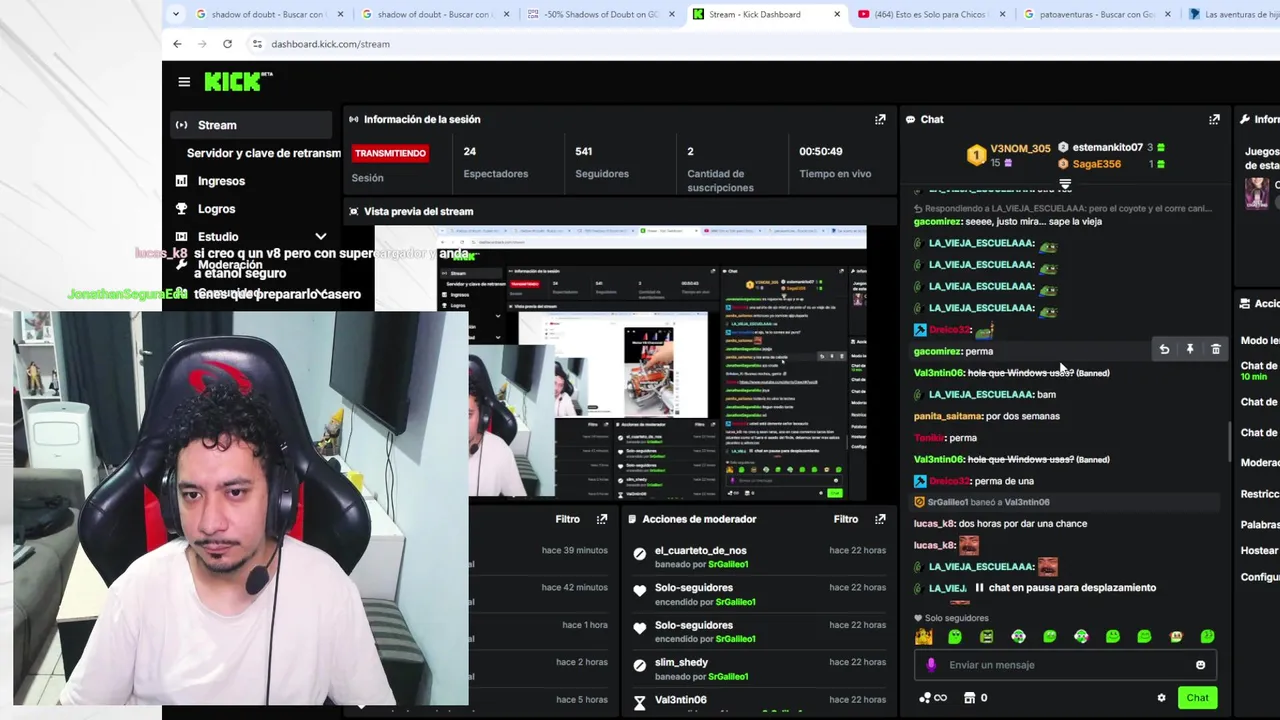Switch to first shadow of doubt tab
1280x720 pixels.
270,14
